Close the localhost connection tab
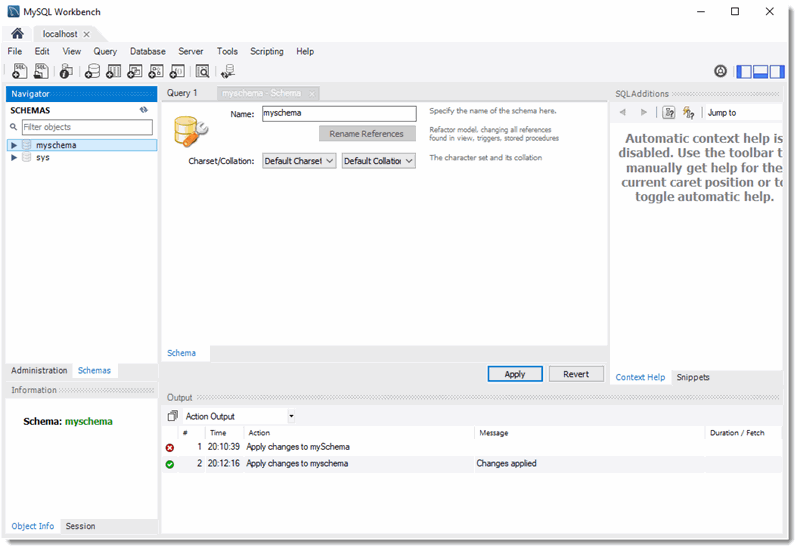The width and height of the screenshot is (800, 551). click(86, 34)
